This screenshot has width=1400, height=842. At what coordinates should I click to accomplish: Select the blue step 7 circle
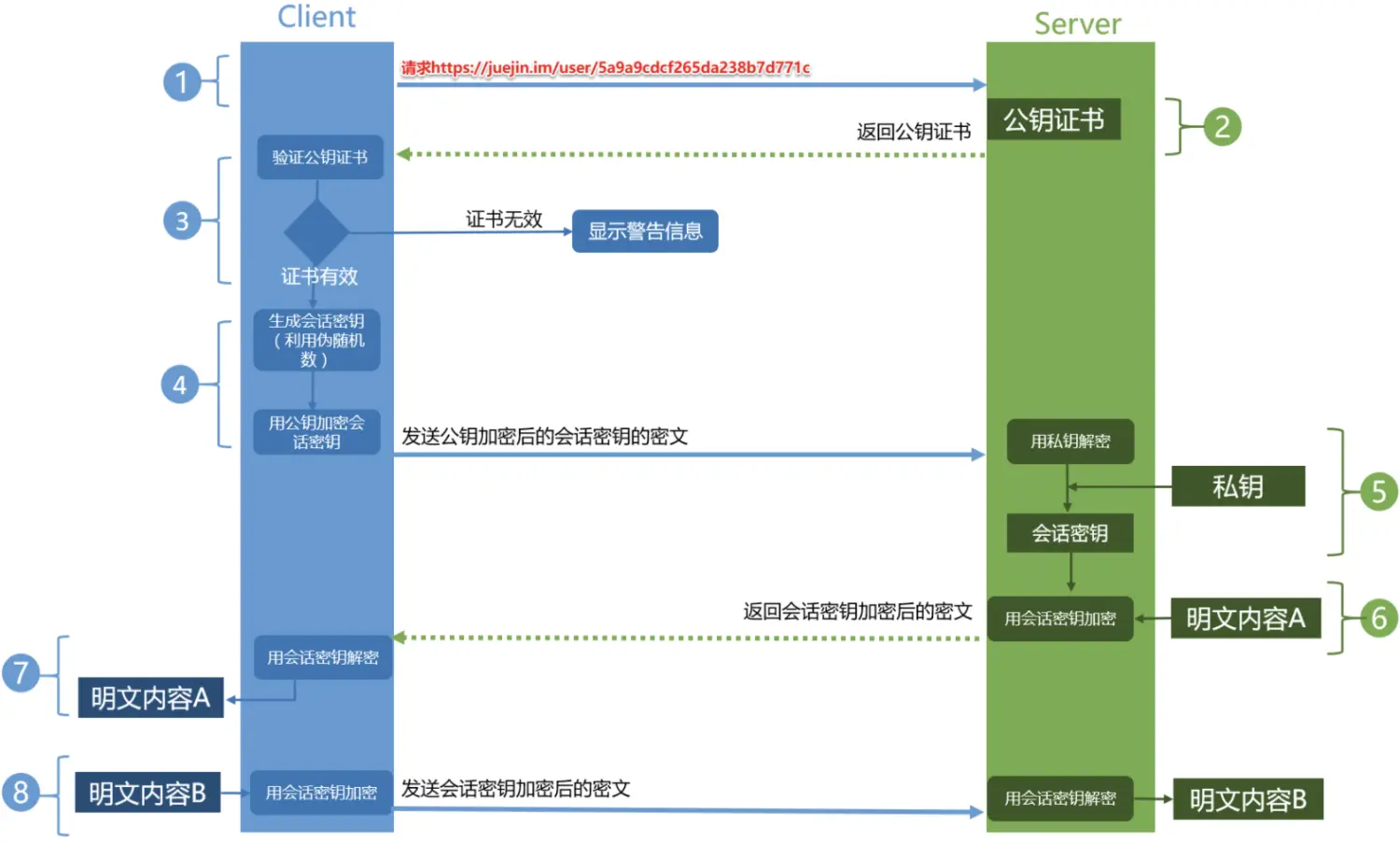point(21,672)
